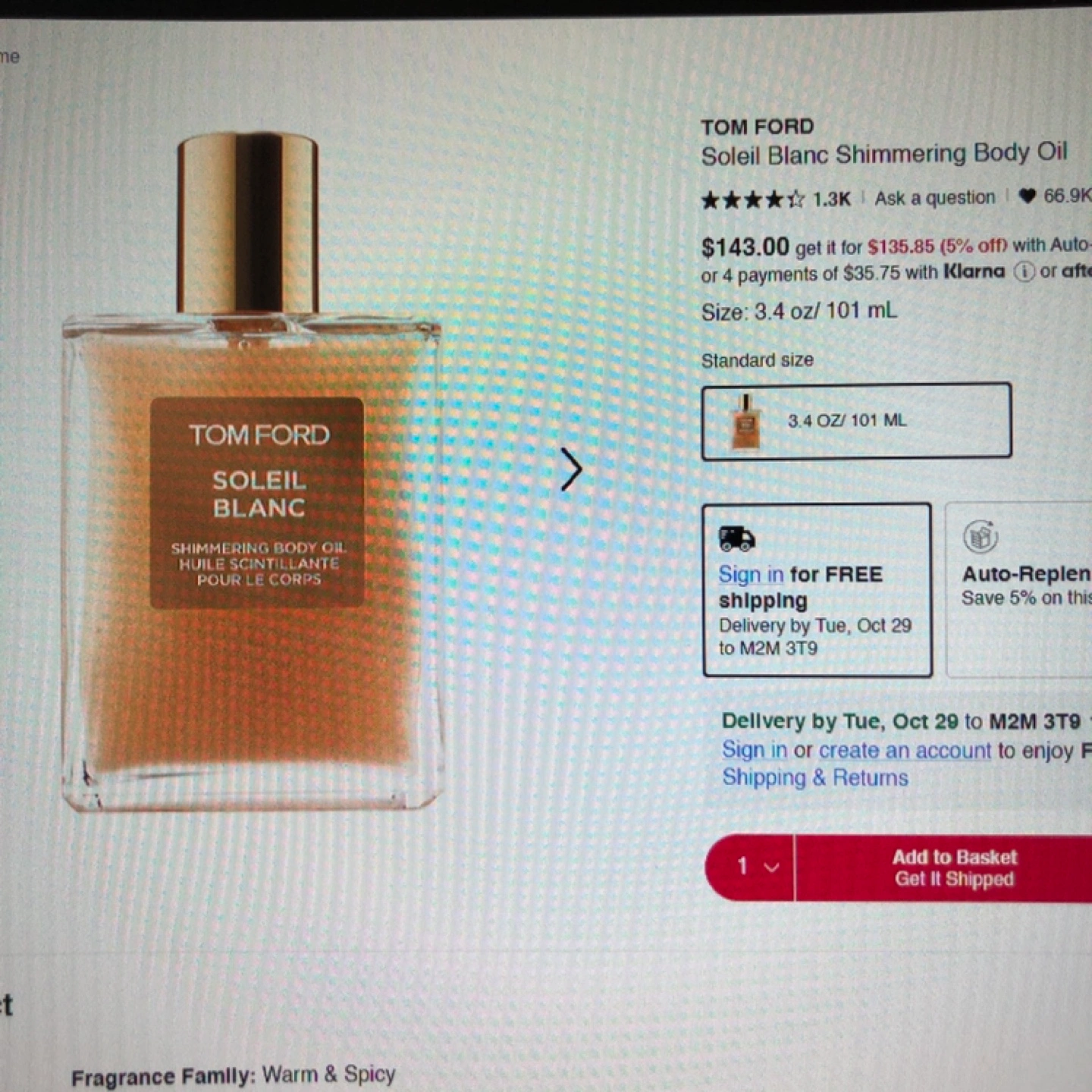Image resolution: width=1092 pixels, height=1092 pixels.
Task: Click create an account link
Action: 905,750
